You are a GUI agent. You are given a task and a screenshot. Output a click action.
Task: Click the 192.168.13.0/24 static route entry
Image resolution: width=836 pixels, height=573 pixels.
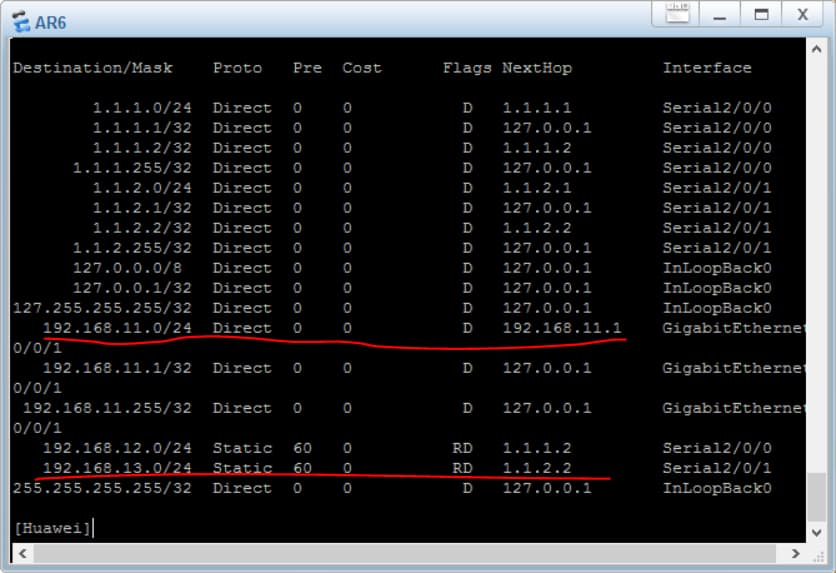pos(117,468)
